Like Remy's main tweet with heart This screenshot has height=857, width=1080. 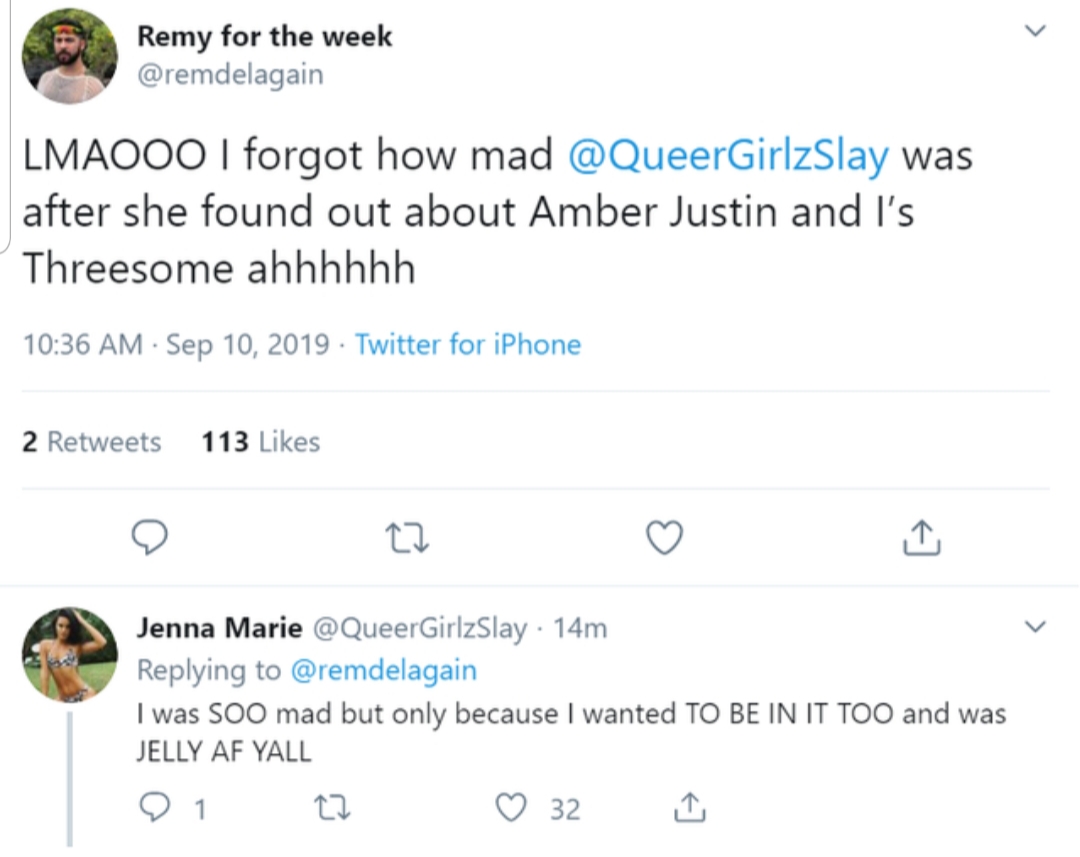click(665, 537)
